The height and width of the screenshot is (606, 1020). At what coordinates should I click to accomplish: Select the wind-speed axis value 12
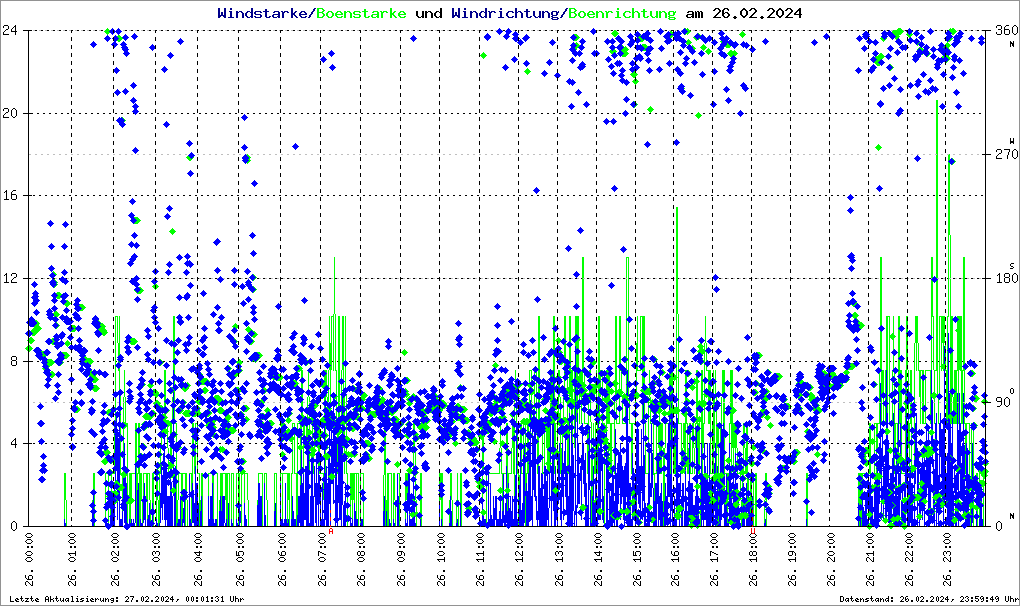10,278
